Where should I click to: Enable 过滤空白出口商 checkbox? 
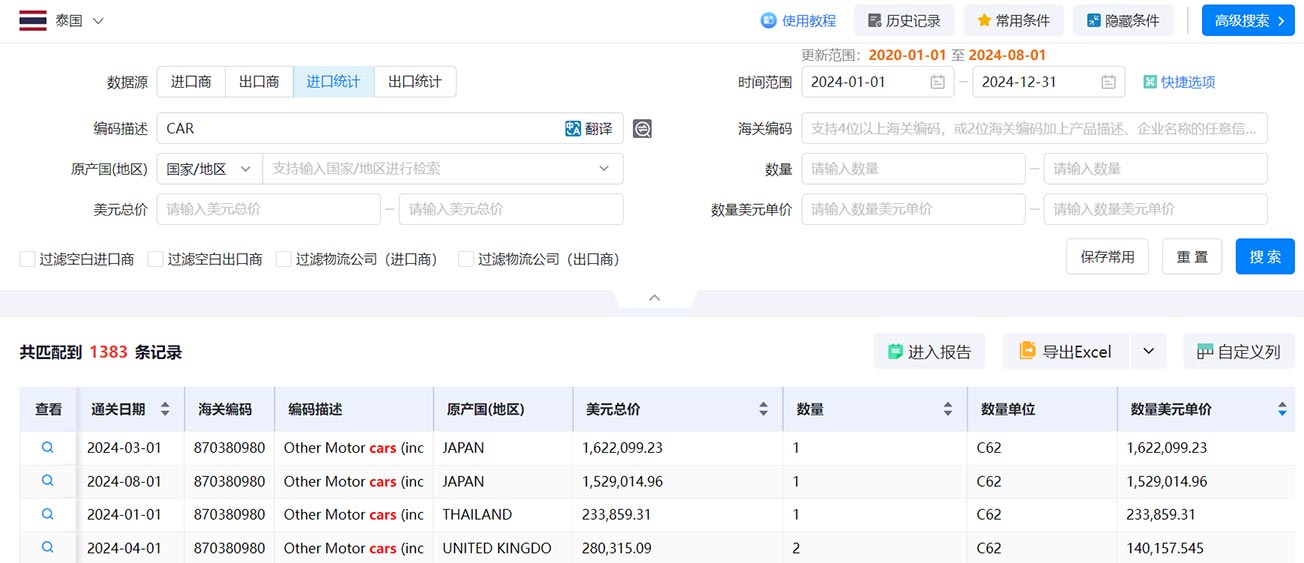[155, 259]
